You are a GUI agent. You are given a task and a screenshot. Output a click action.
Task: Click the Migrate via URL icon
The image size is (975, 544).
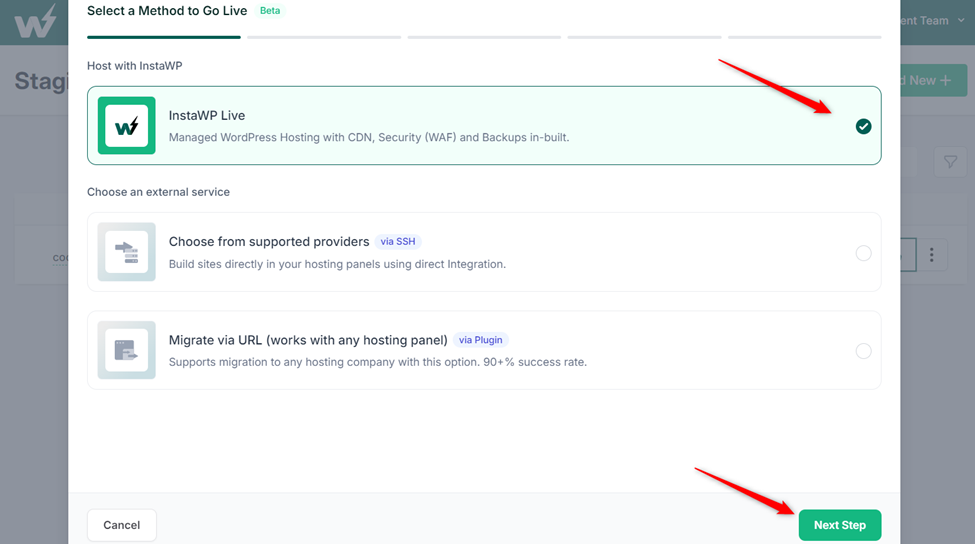[126, 350]
